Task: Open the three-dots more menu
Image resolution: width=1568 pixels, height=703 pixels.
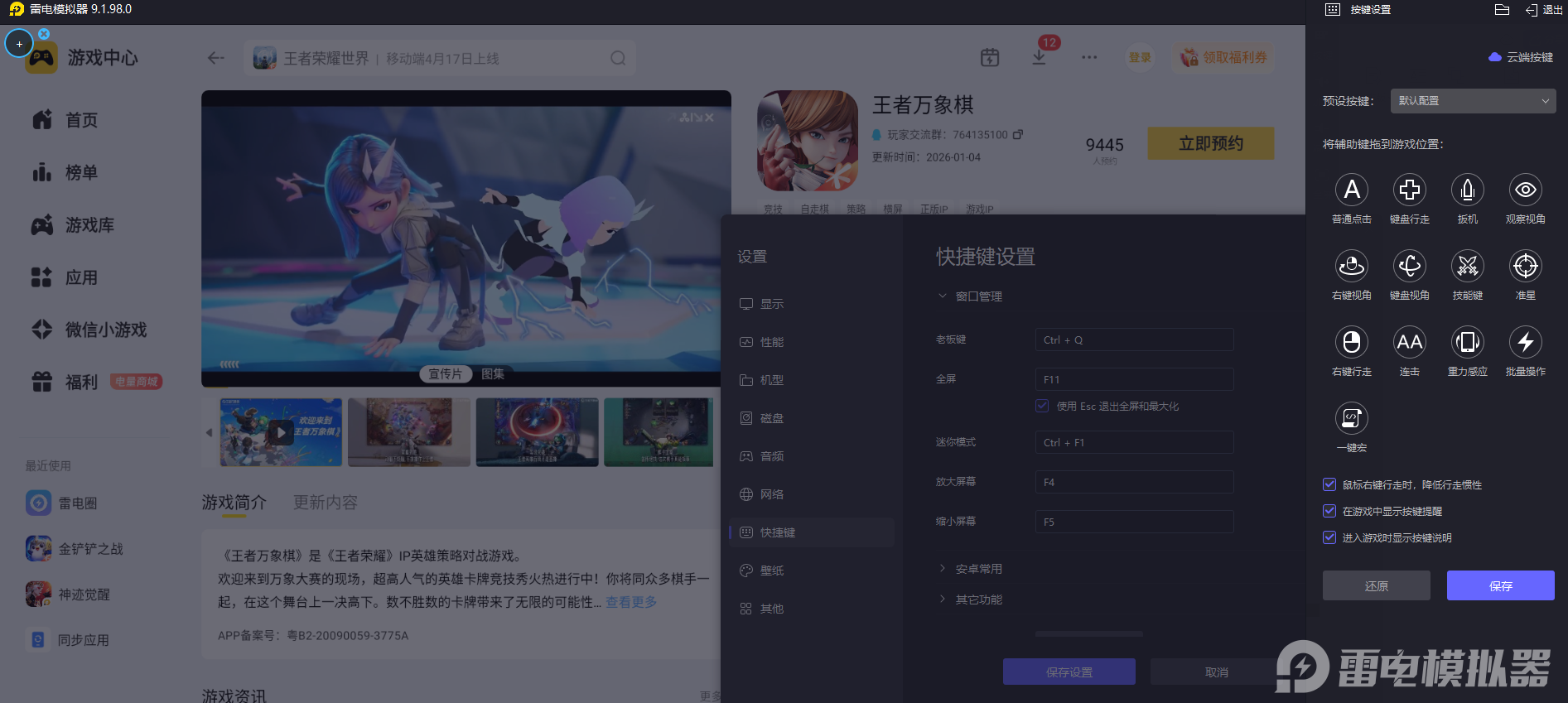Action: (1089, 58)
